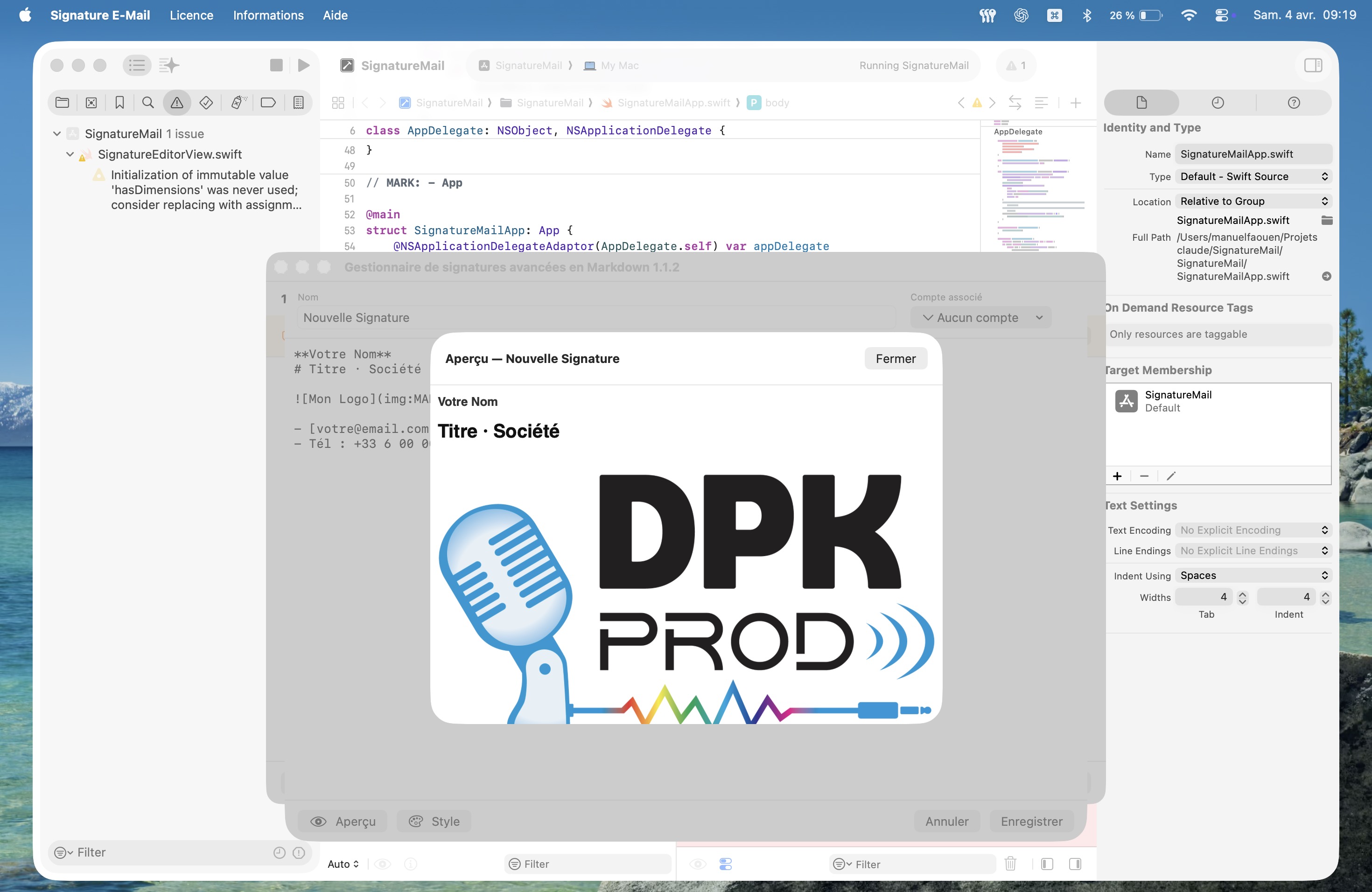
Task: Open the Find navigator magnifier icon
Action: point(148,103)
